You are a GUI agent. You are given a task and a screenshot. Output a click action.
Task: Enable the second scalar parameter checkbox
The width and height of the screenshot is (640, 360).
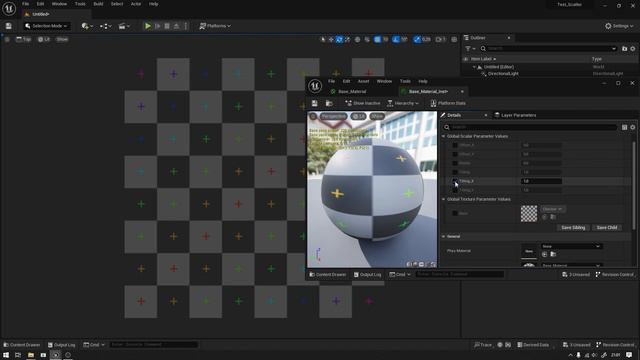point(455,154)
